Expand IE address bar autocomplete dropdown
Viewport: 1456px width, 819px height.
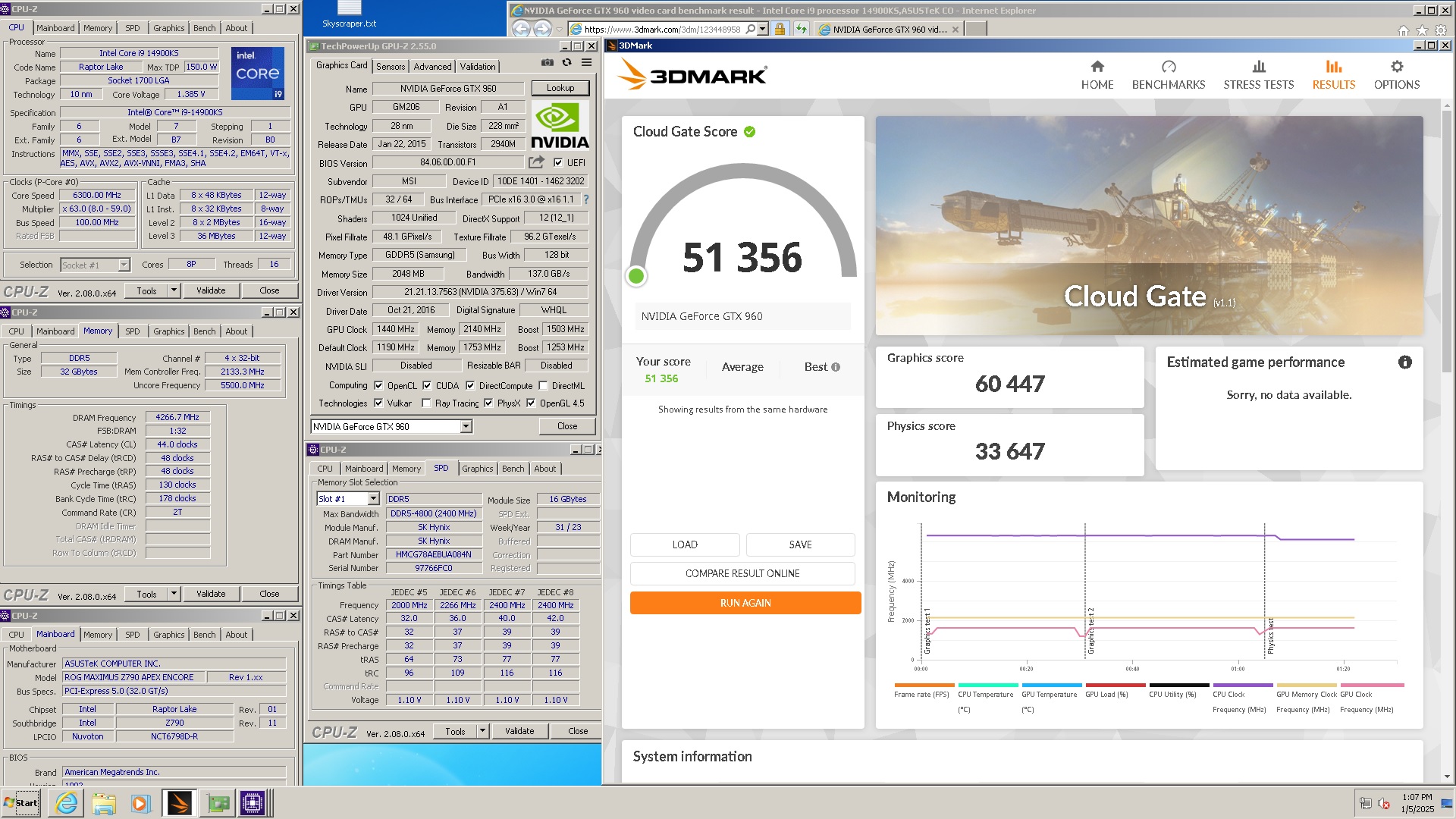pos(762,29)
